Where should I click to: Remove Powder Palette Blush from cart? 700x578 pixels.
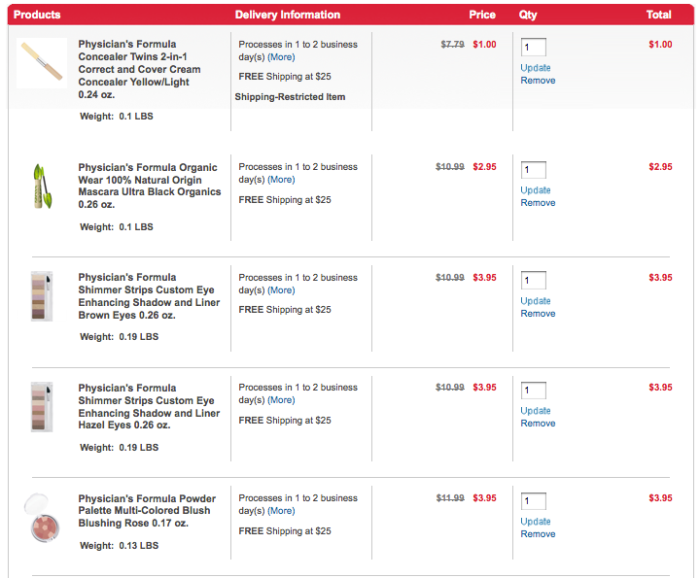click(538, 534)
